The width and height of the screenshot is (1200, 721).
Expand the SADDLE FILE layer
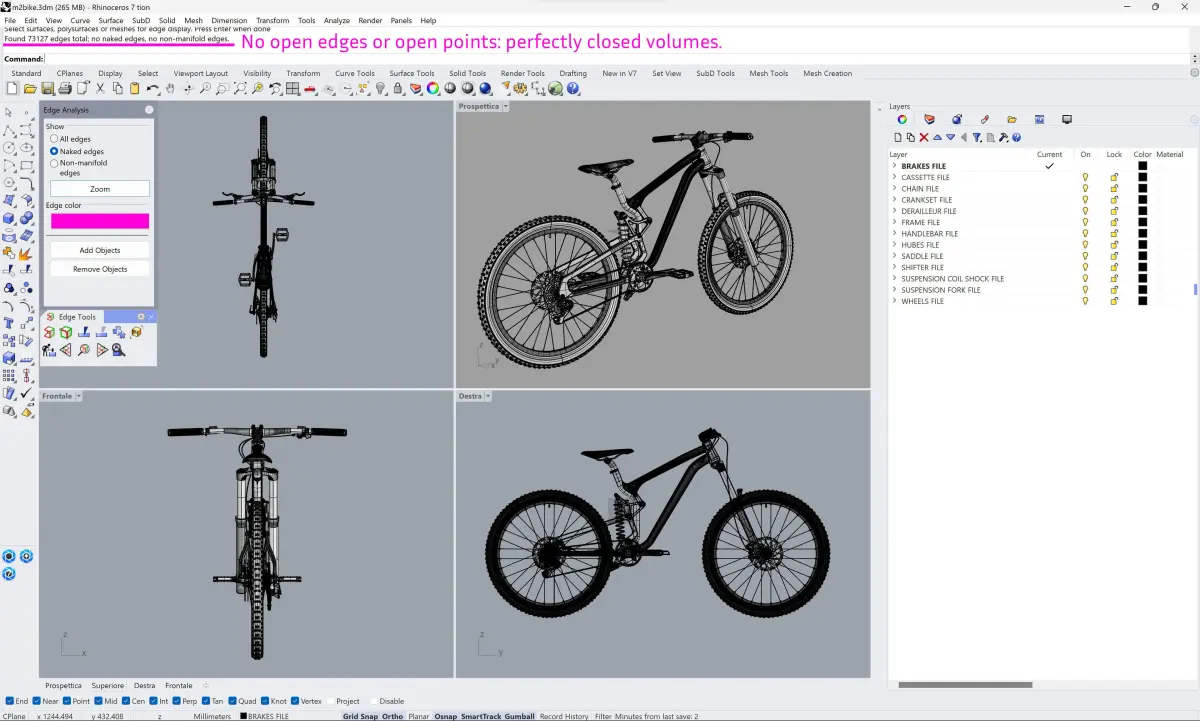point(894,256)
